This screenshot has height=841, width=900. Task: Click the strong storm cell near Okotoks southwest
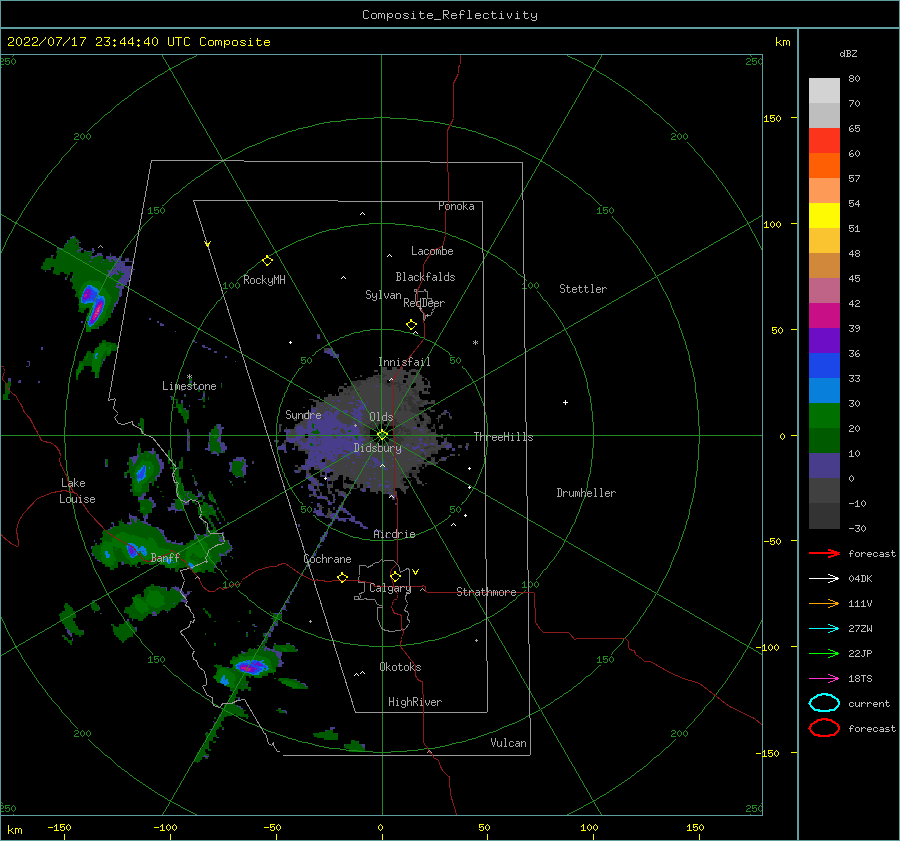pos(250,666)
